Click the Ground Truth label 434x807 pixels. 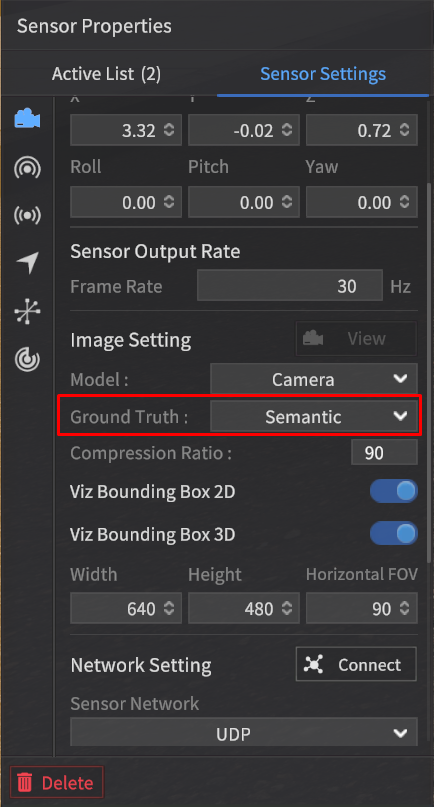click(129, 416)
